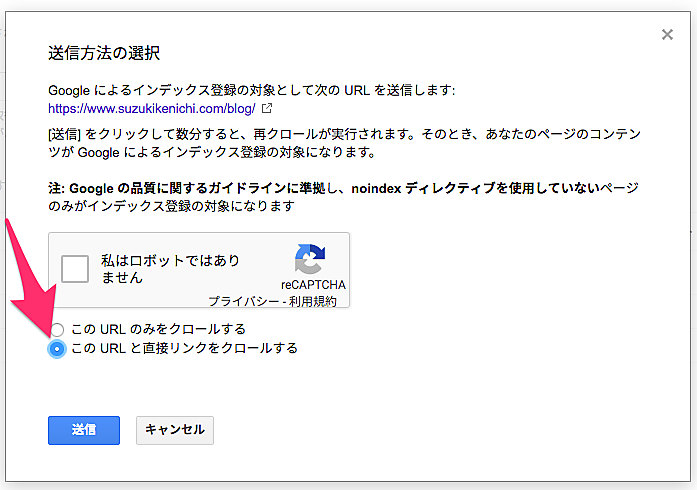
Task: Click the 送信方法の選択 dialog title
Action: pyautogui.click(x=104, y=53)
